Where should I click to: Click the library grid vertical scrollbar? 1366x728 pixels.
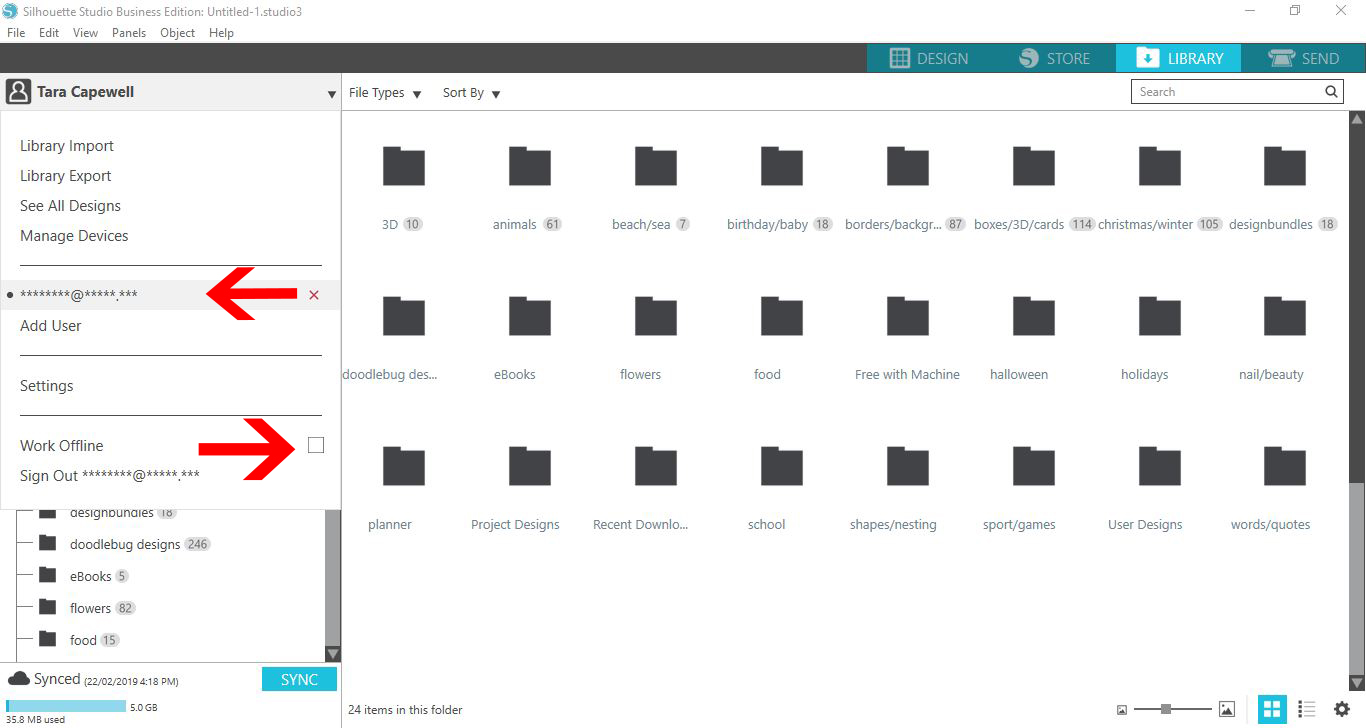coord(1357,578)
